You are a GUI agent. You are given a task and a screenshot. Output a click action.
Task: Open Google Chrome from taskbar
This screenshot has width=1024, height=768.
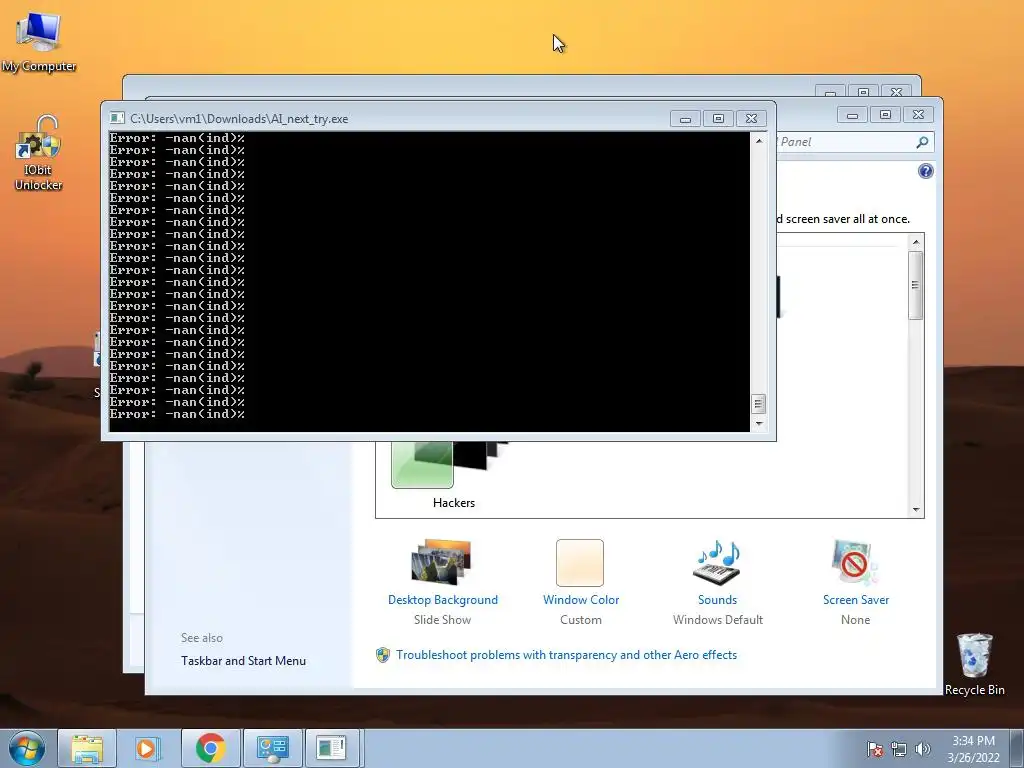pyautogui.click(x=210, y=748)
